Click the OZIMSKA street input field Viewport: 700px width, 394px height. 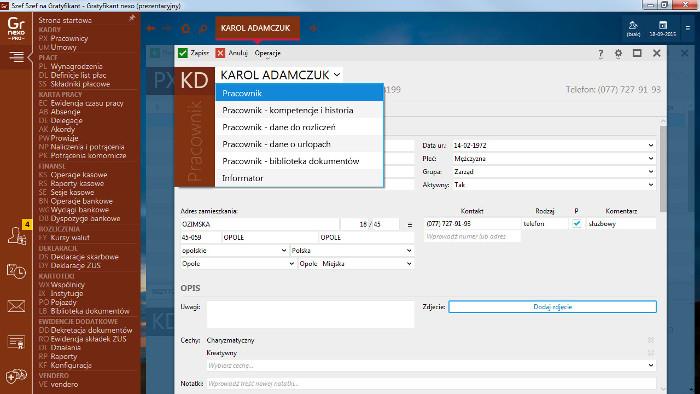[x=259, y=224]
